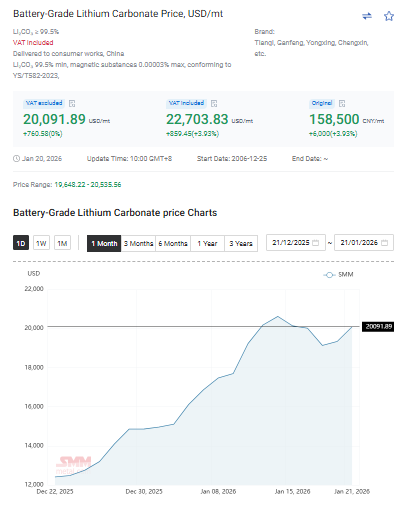This screenshot has height=506, width=411.
Task: Open the info icon beside VAT included
Action: (x=214, y=103)
